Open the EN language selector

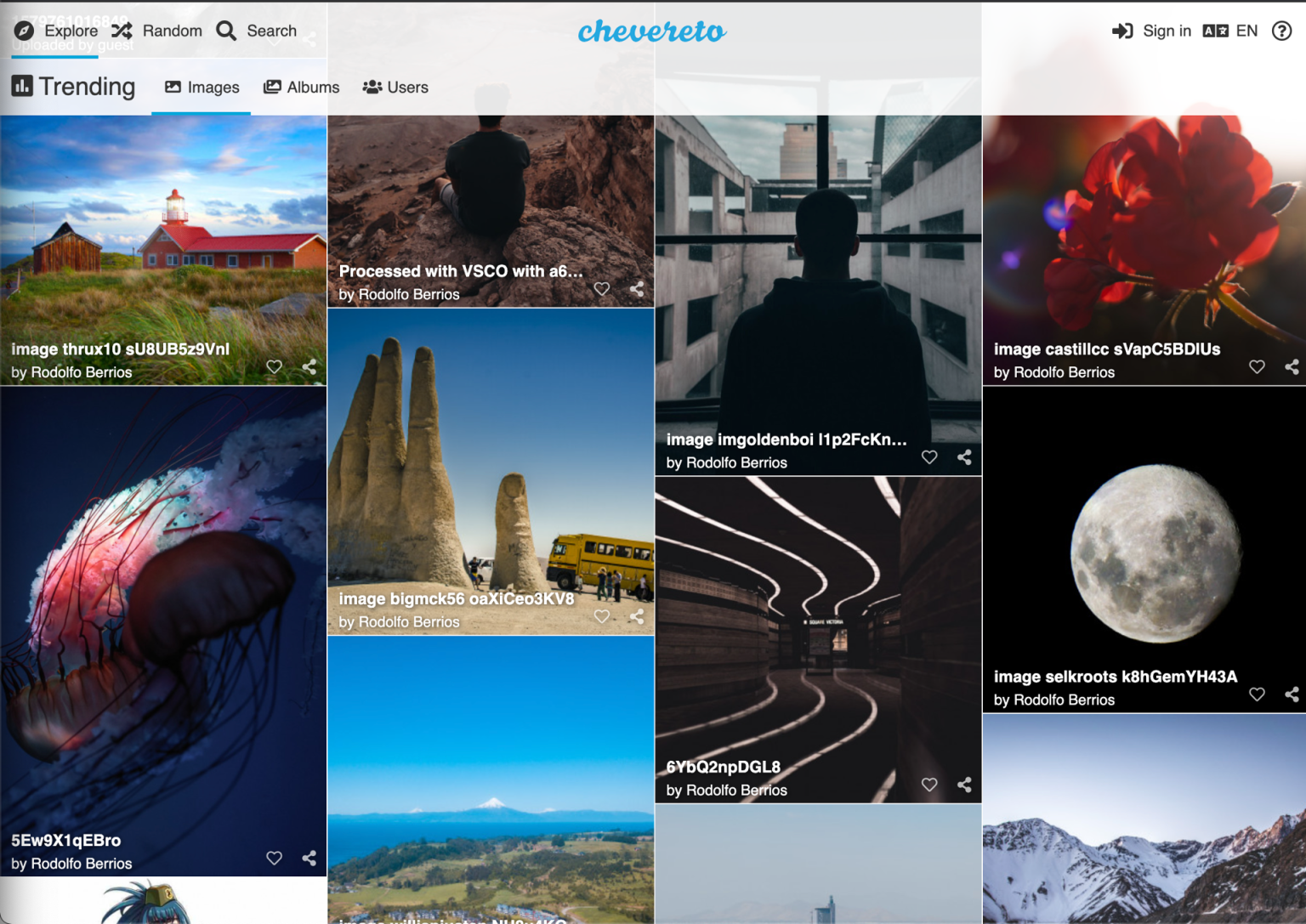[1246, 31]
